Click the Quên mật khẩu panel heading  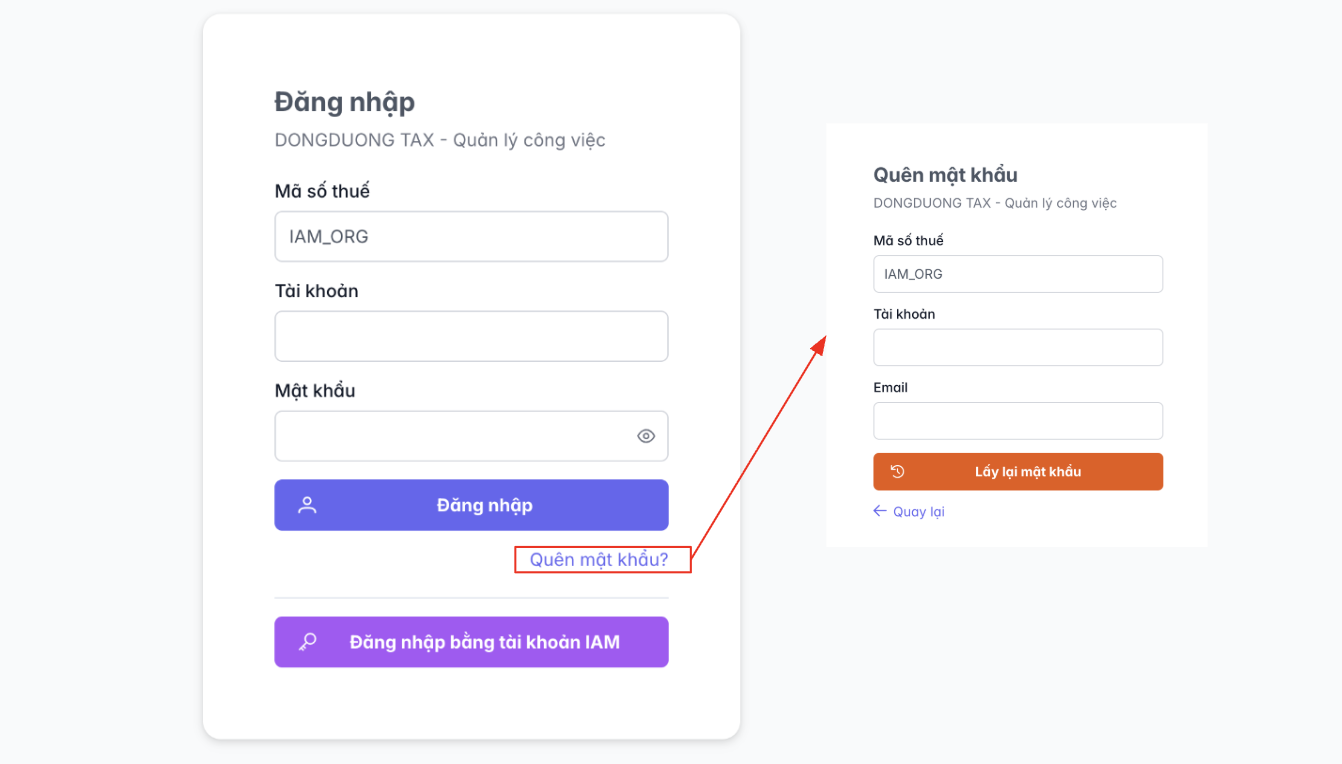[x=945, y=175]
